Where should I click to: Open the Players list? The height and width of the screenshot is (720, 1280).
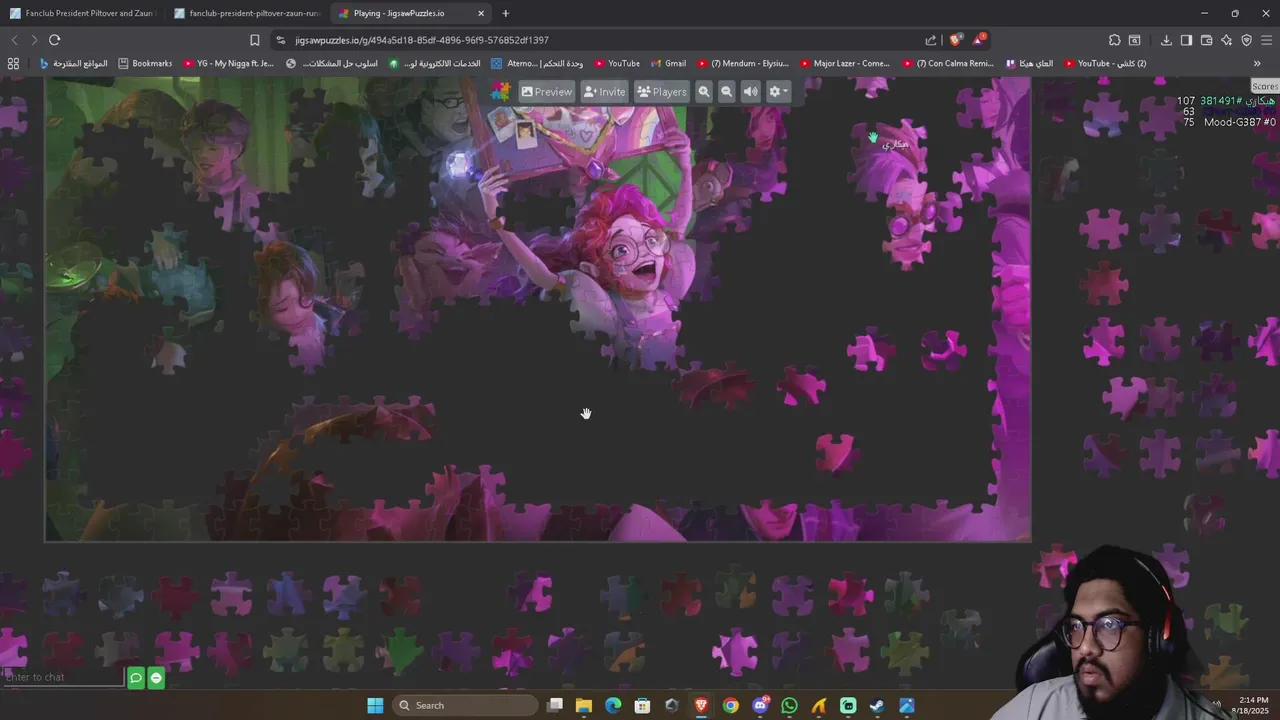coord(662,91)
